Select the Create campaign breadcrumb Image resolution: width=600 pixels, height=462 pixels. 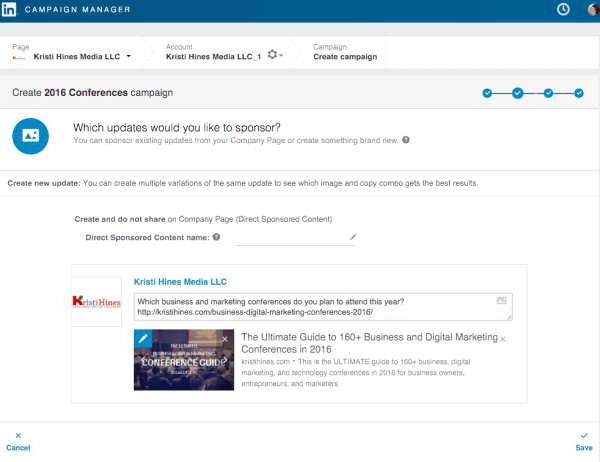345,57
